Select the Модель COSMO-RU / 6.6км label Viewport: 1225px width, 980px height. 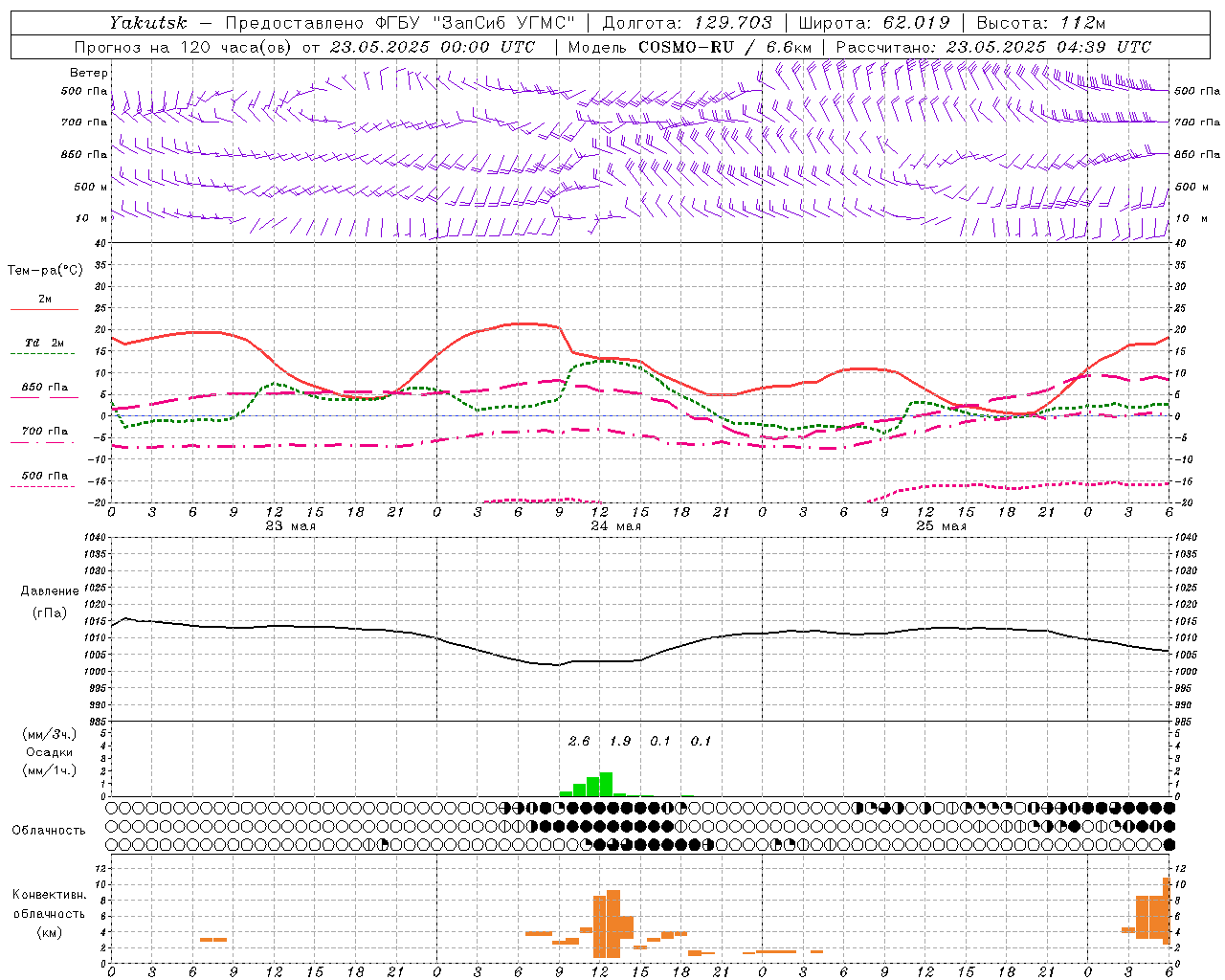click(690, 47)
